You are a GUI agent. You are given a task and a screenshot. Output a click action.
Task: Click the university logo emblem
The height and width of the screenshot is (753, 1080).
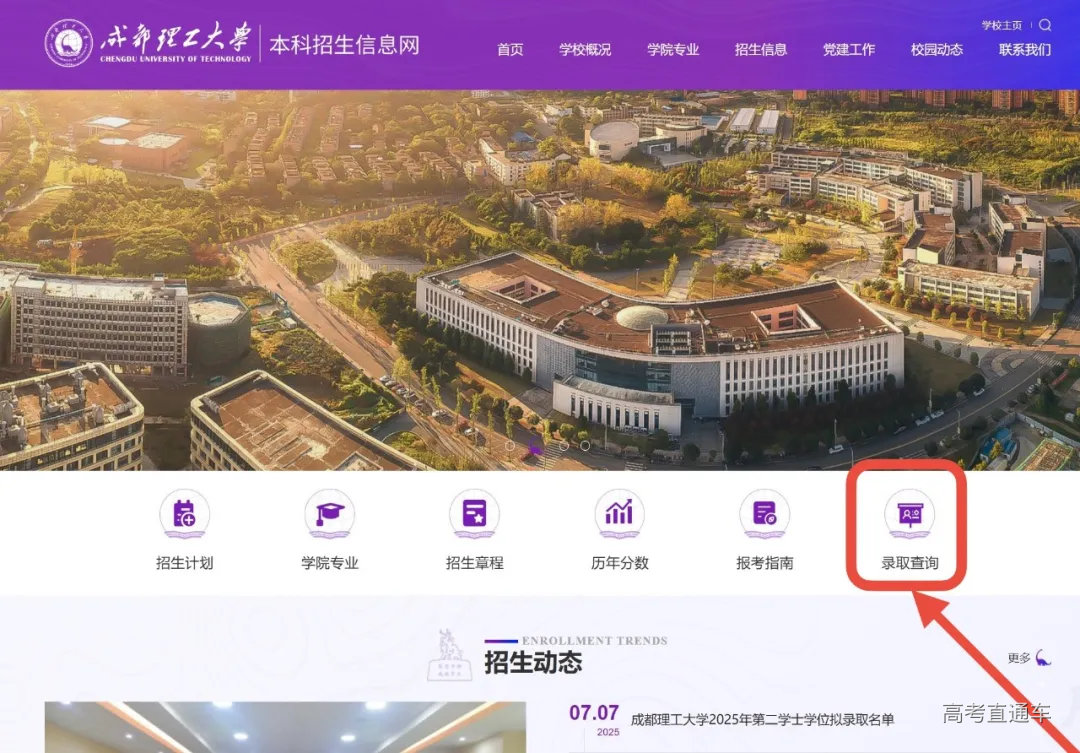tap(67, 43)
